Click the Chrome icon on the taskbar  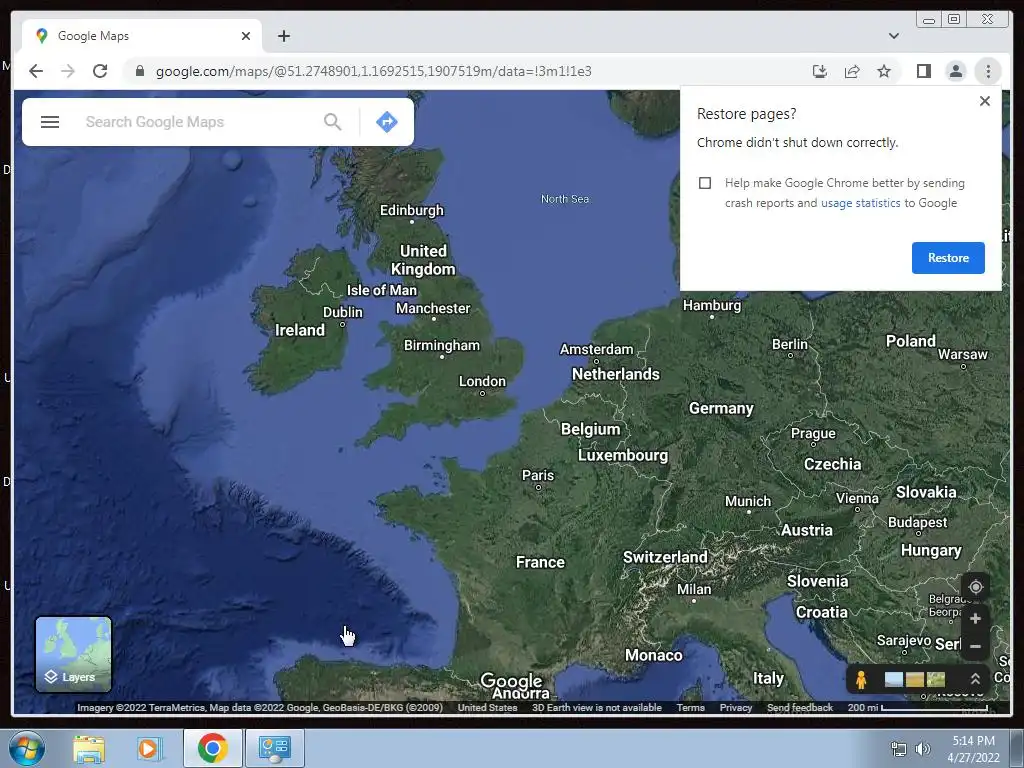pyautogui.click(x=212, y=748)
